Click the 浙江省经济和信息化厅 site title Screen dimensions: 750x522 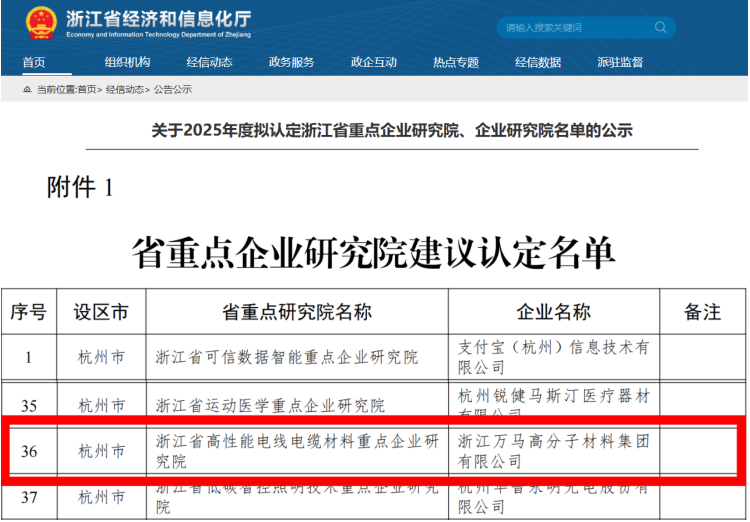click(158, 19)
